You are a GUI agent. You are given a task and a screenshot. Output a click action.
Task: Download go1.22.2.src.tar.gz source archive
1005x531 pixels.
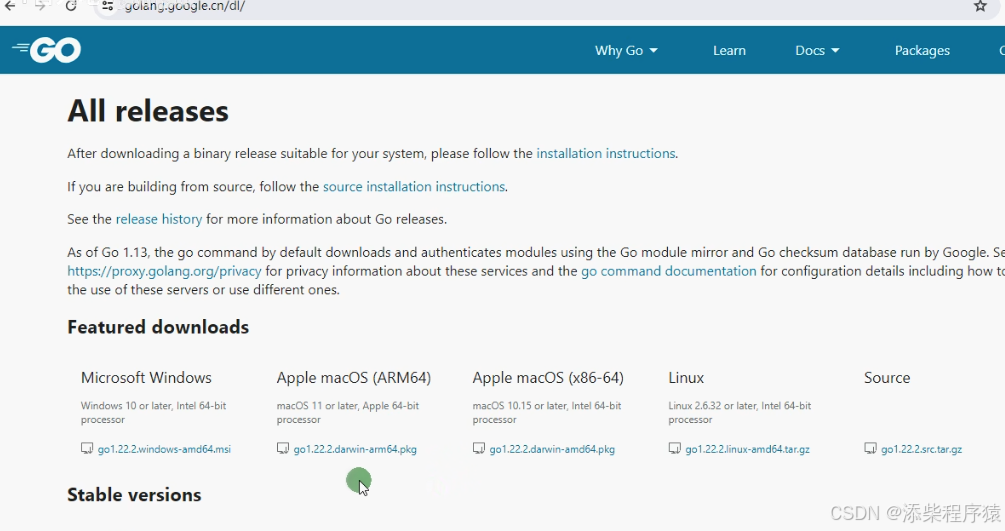922,449
